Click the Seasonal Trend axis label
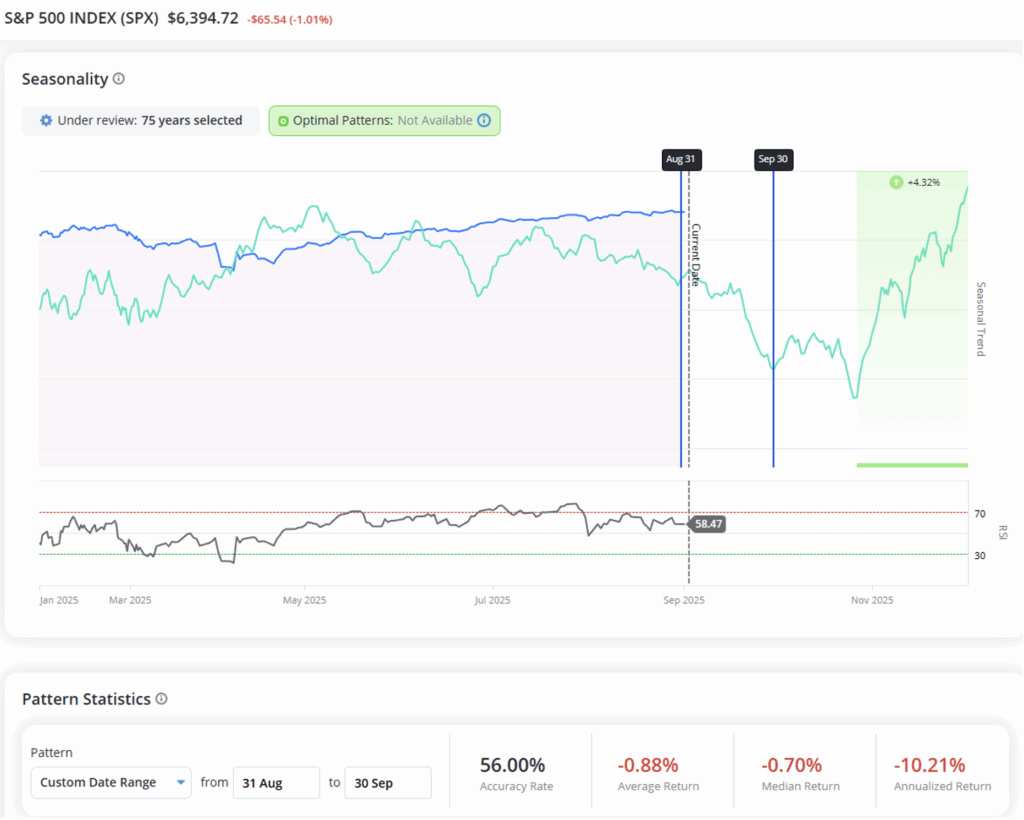This screenshot has height=820, width=1024. point(980,319)
